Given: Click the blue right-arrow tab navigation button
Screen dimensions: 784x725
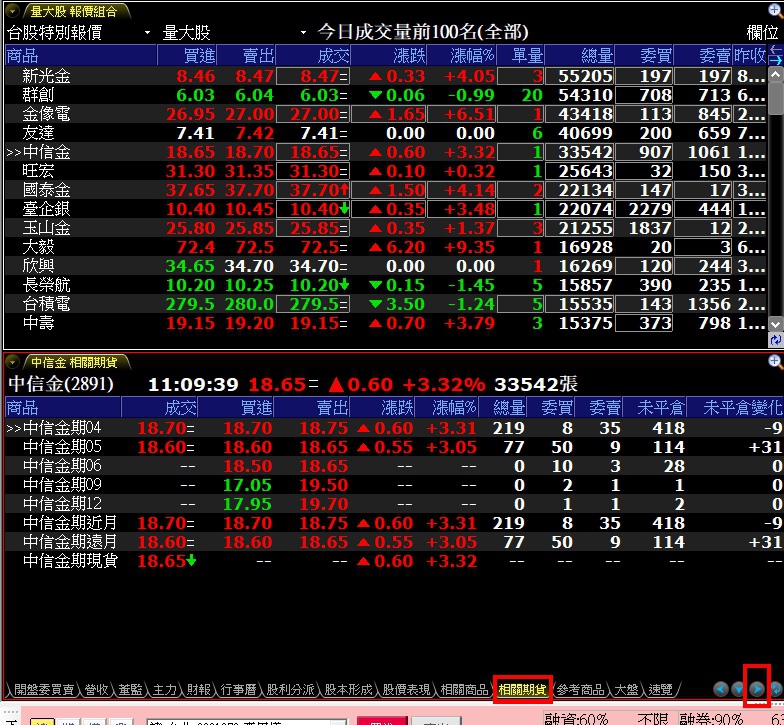Looking at the screenshot, I should (756, 689).
